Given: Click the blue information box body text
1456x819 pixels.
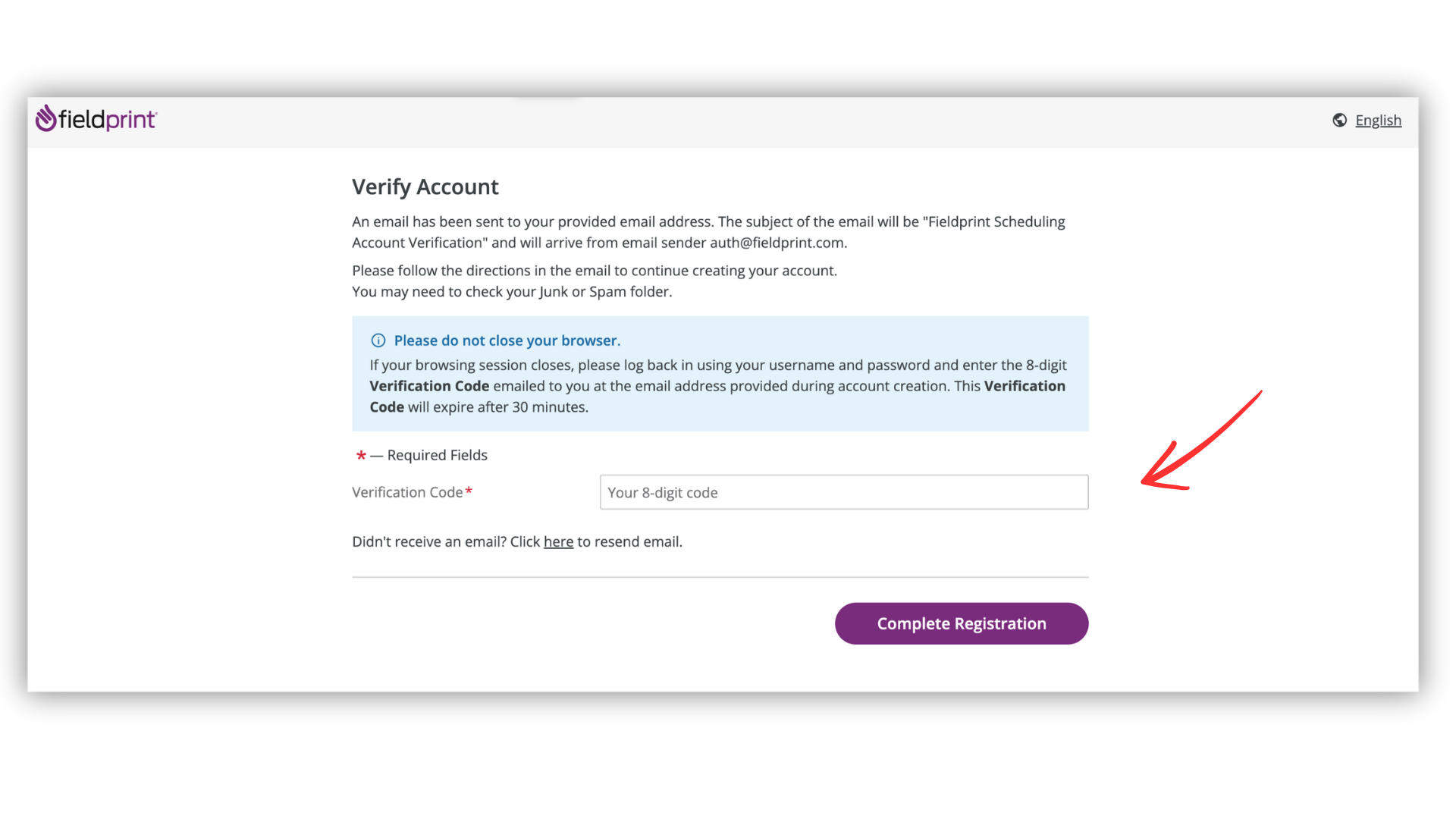Looking at the screenshot, I should (717, 386).
